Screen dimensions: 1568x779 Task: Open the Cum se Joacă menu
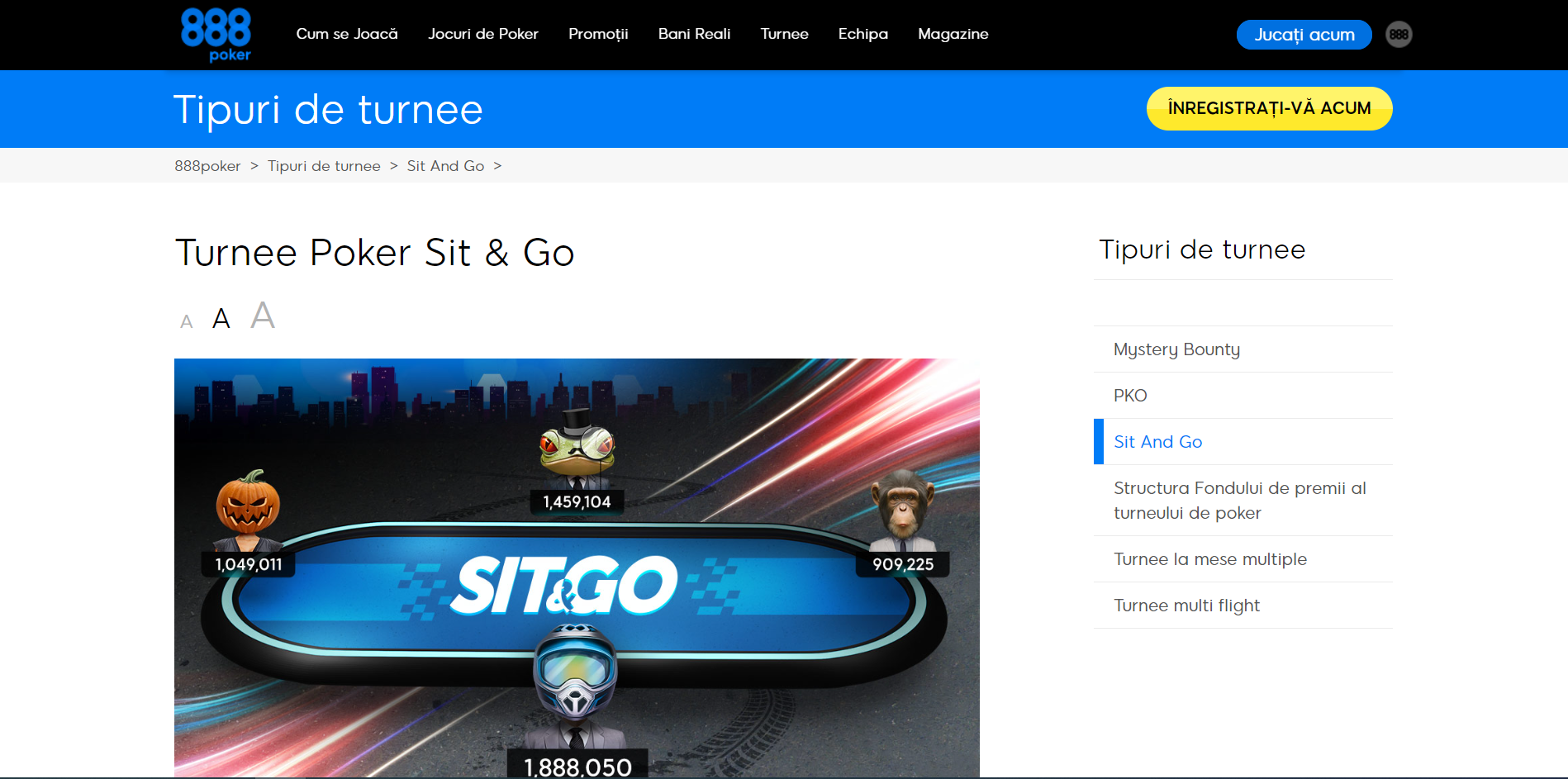coord(347,34)
